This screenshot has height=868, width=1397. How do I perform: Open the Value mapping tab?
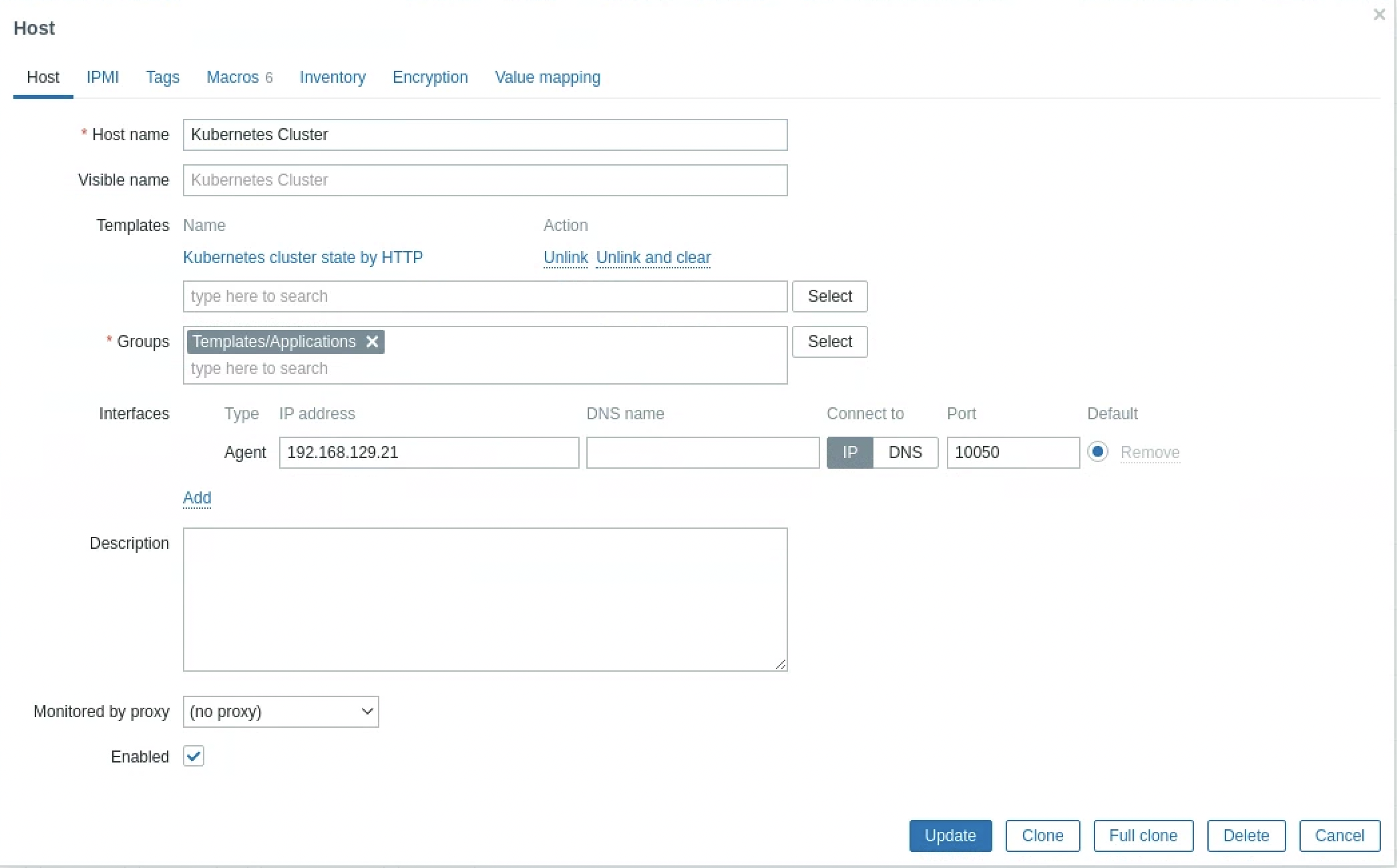tap(547, 77)
